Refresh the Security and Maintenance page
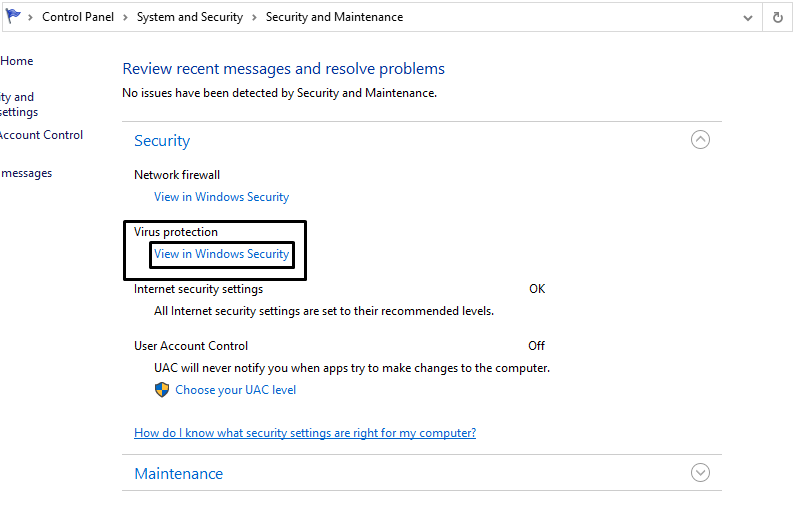Screen dimensions: 795x505 pyautogui.click(x=777, y=18)
